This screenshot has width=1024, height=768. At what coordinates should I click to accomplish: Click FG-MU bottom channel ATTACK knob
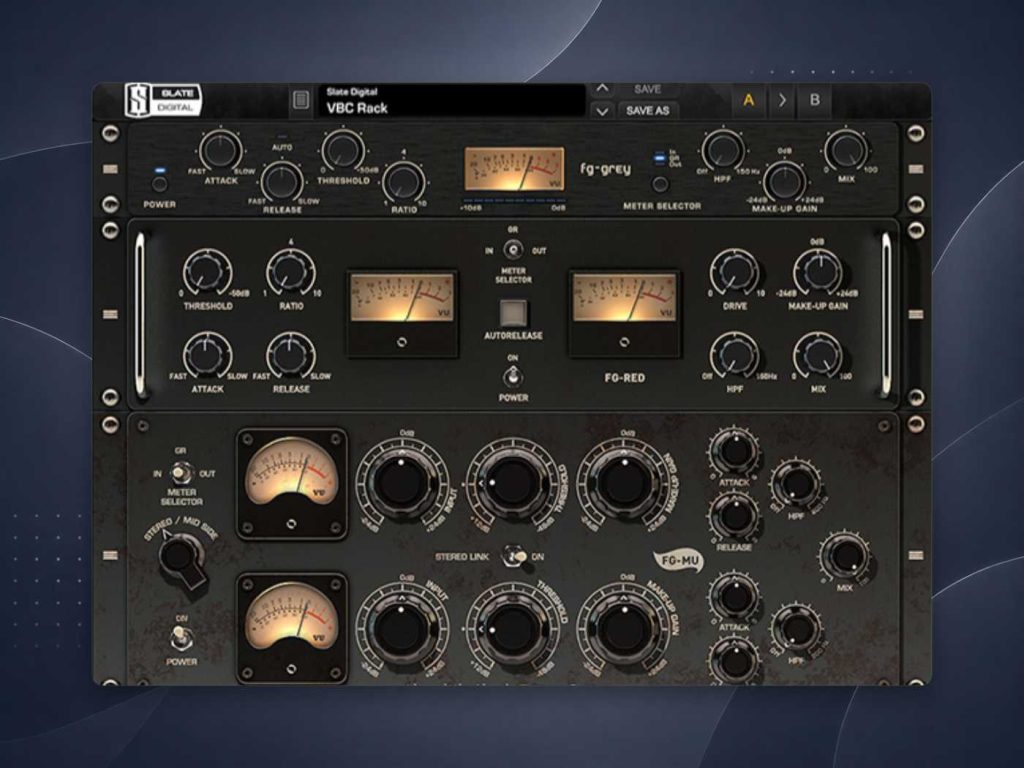coord(735,596)
